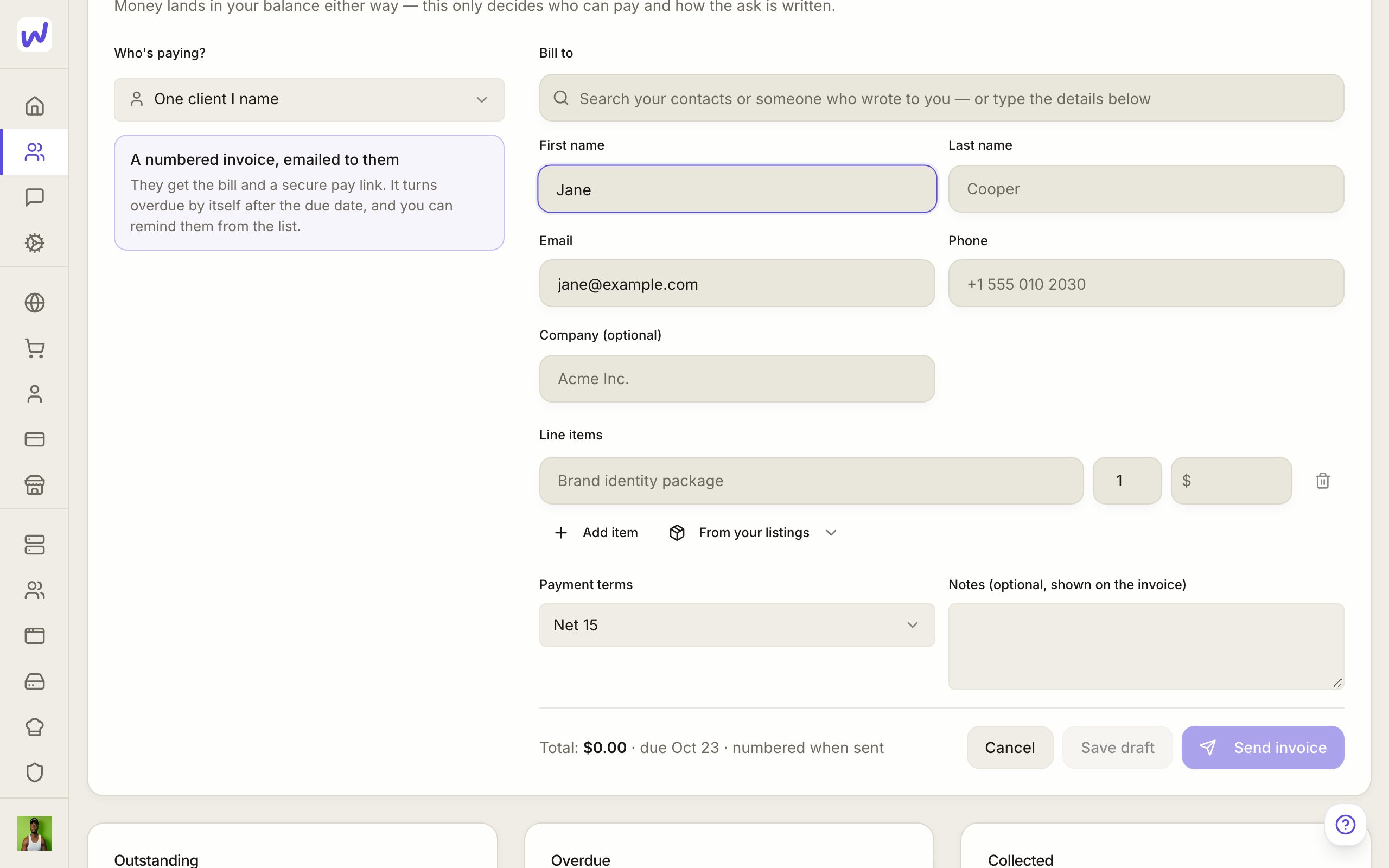Open the Payment terms Net 15 dropdown
The image size is (1389, 868).
[737, 624]
